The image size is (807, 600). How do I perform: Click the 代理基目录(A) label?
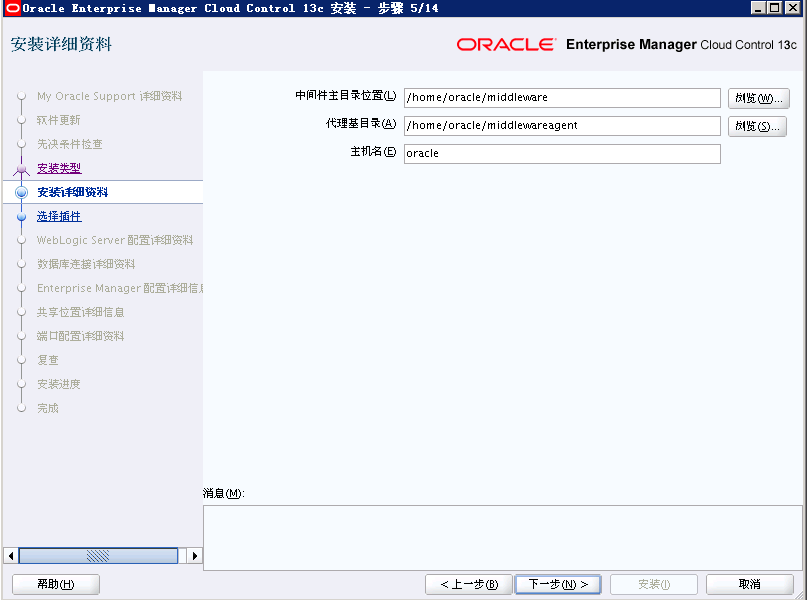tap(361, 123)
